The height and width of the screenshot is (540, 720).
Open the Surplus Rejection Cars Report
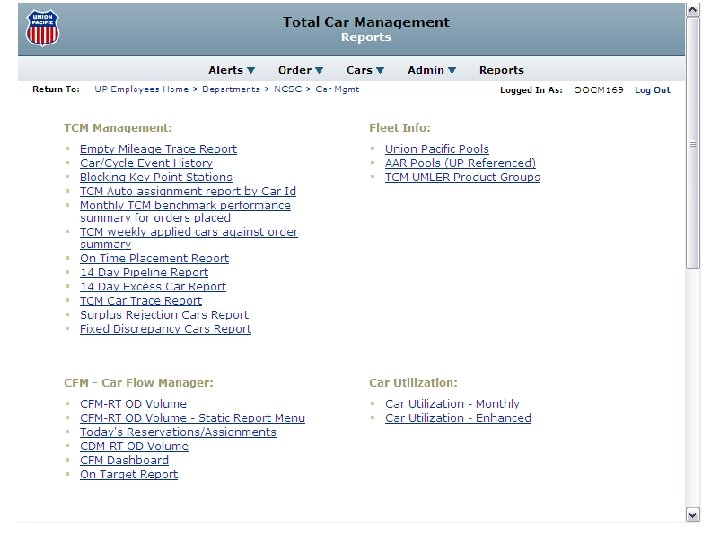[164, 315]
